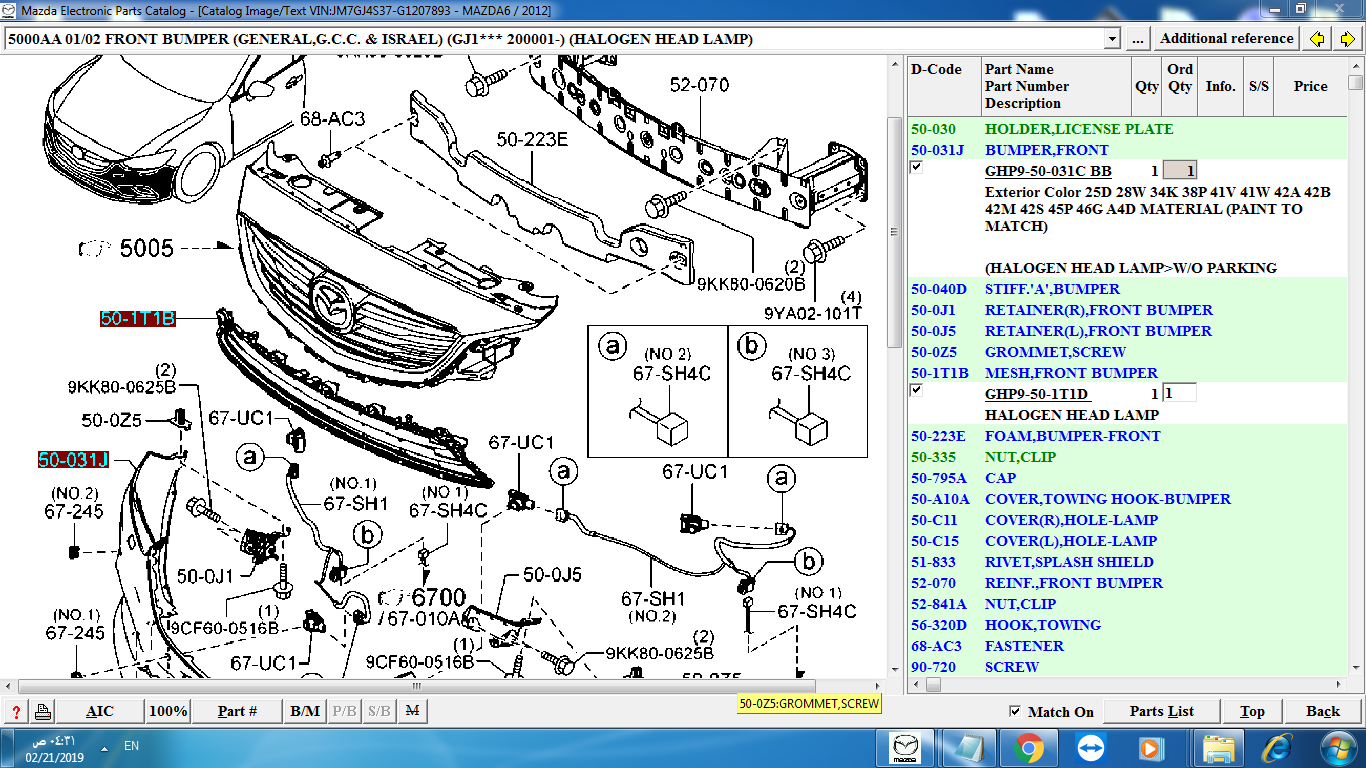The width and height of the screenshot is (1366, 768).
Task: Select the 50-C11 COVER(R),HOLE-LAMP row
Action: [x=1126, y=520]
